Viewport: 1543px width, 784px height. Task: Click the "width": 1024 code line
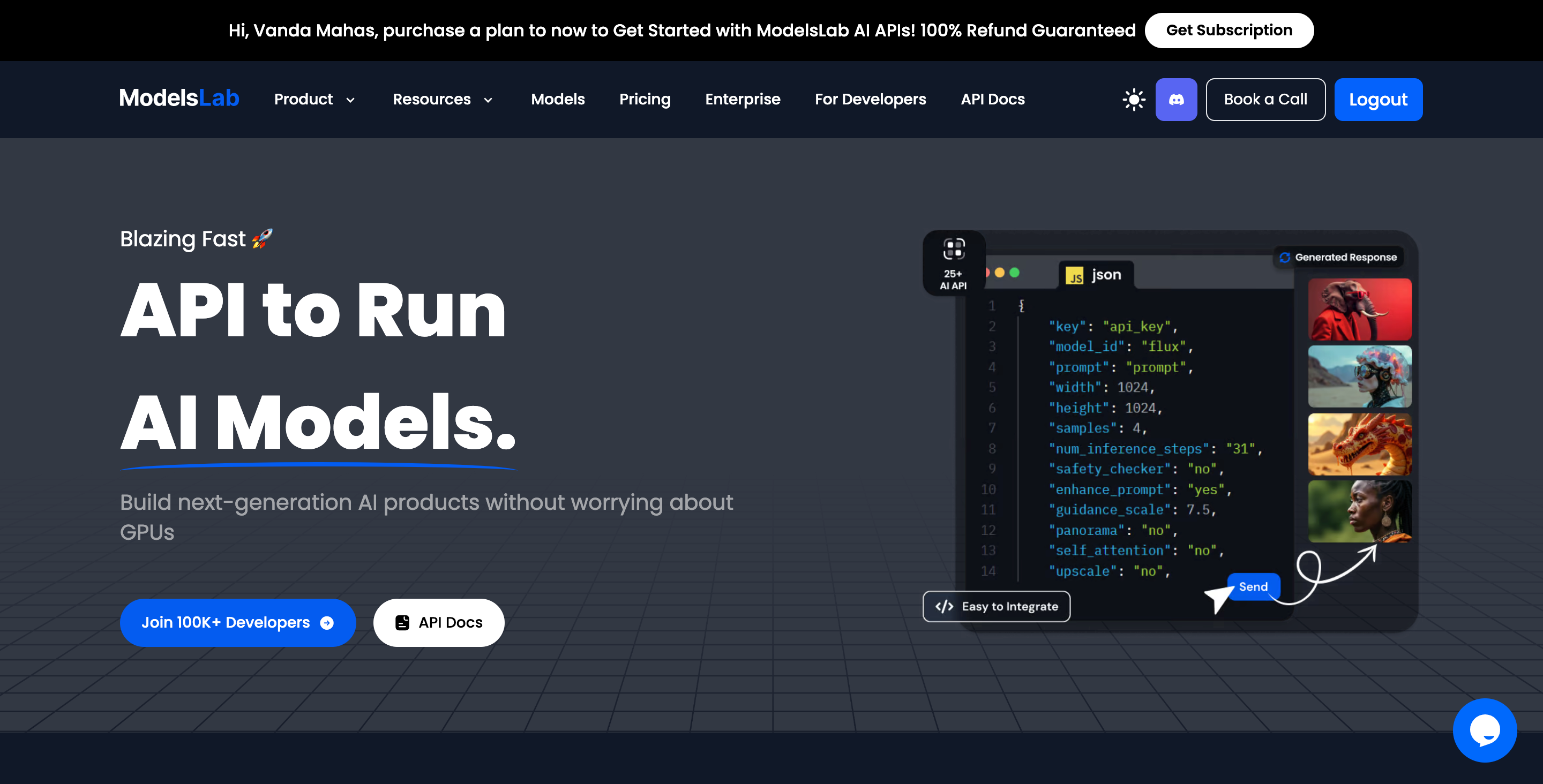[x=1102, y=388]
